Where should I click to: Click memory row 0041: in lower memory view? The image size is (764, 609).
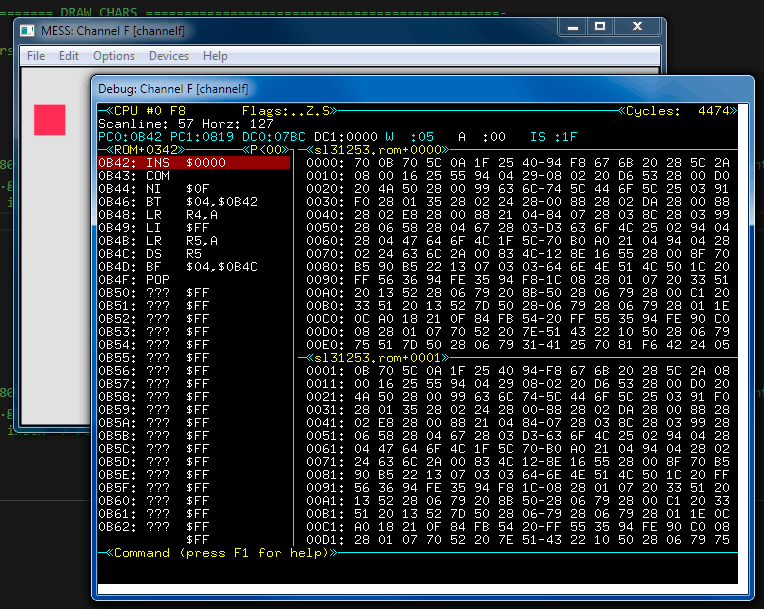(517, 423)
